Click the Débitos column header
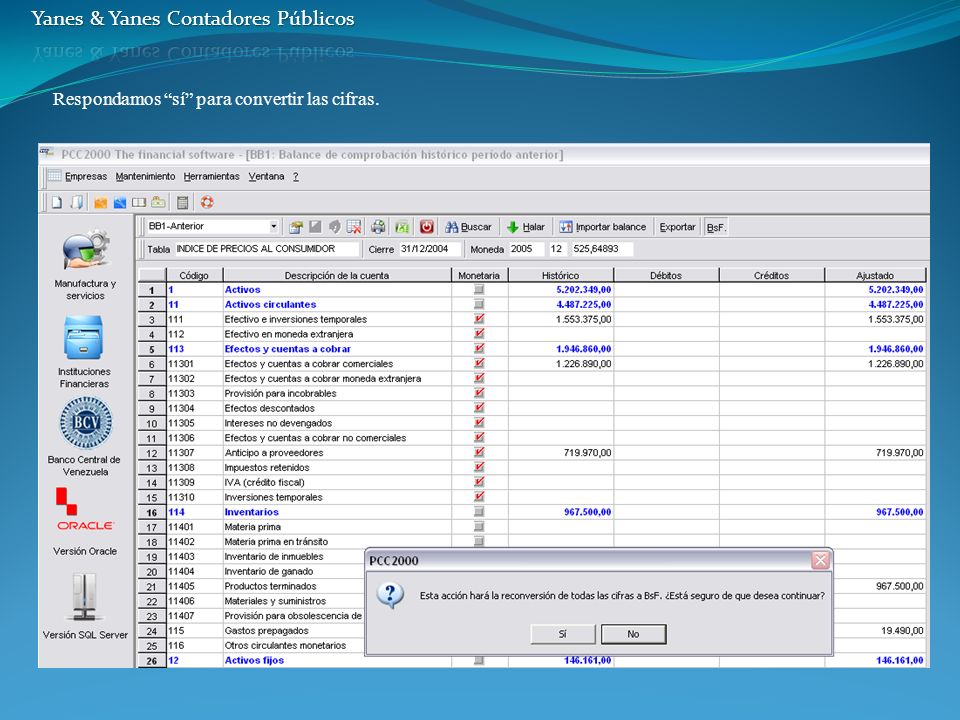The height and width of the screenshot is (720, 960). (x=666, y=276)
